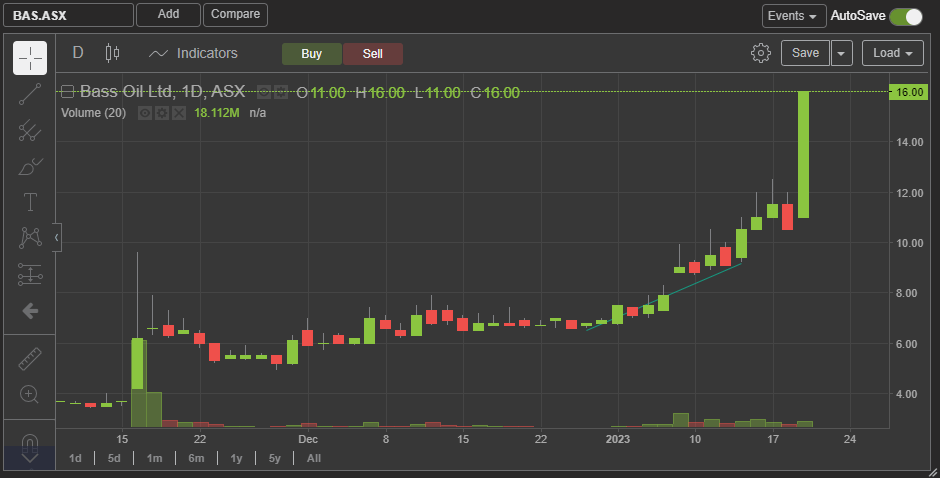
Task: Select the prediction and measurement tool
Action: (30, 274)
